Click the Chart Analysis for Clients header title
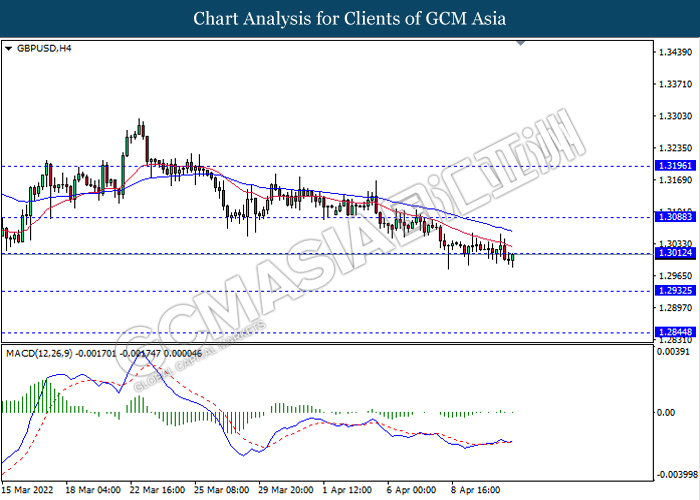This screenshot has height=500, width=700. [x=350, y=19]
